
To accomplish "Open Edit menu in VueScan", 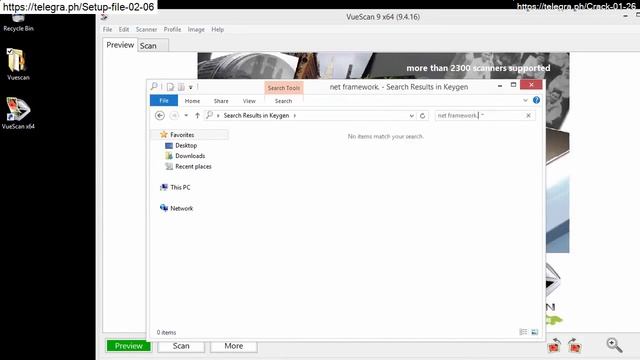I will coord(124,29).
